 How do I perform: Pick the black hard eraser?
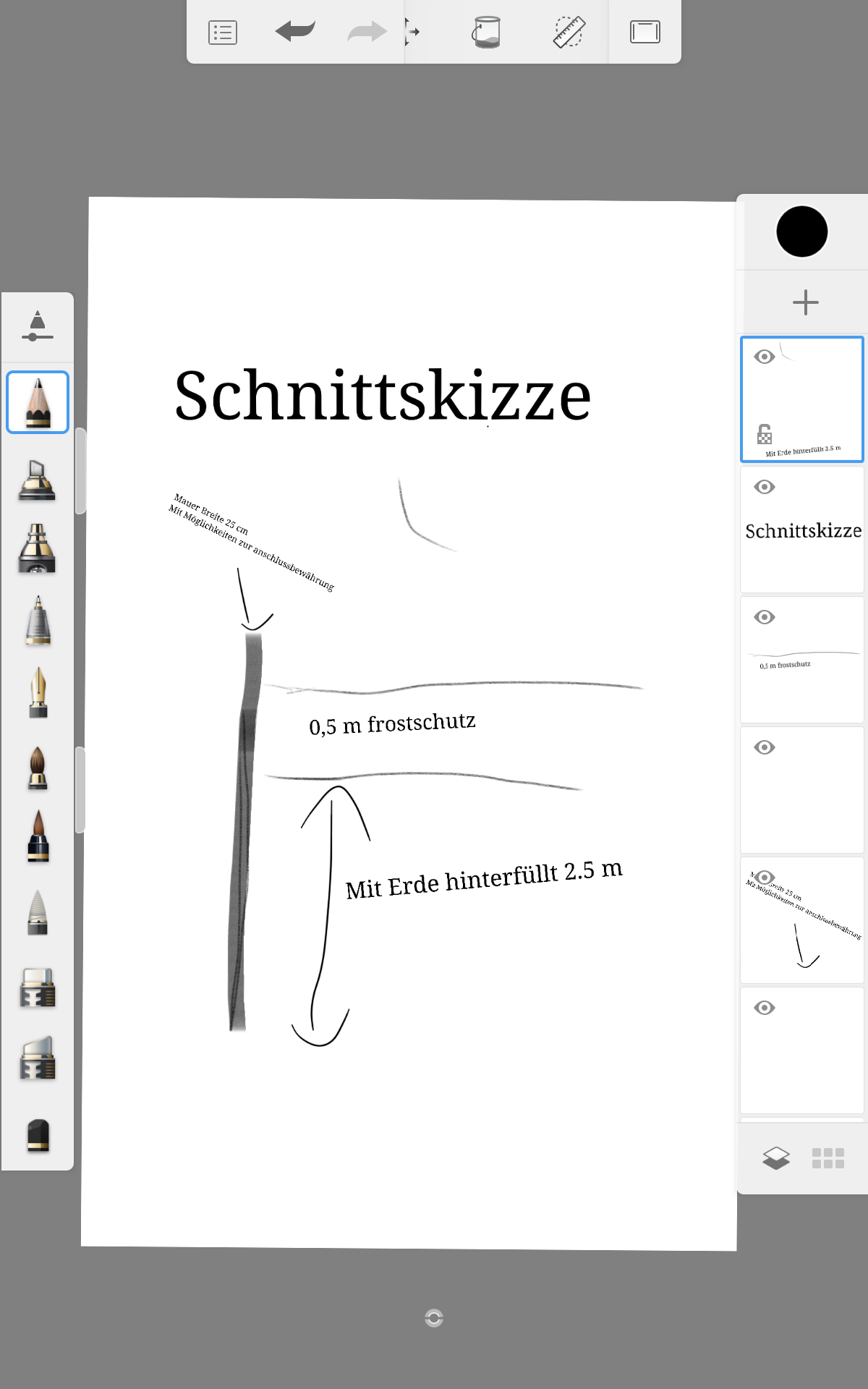point(38,1134)
